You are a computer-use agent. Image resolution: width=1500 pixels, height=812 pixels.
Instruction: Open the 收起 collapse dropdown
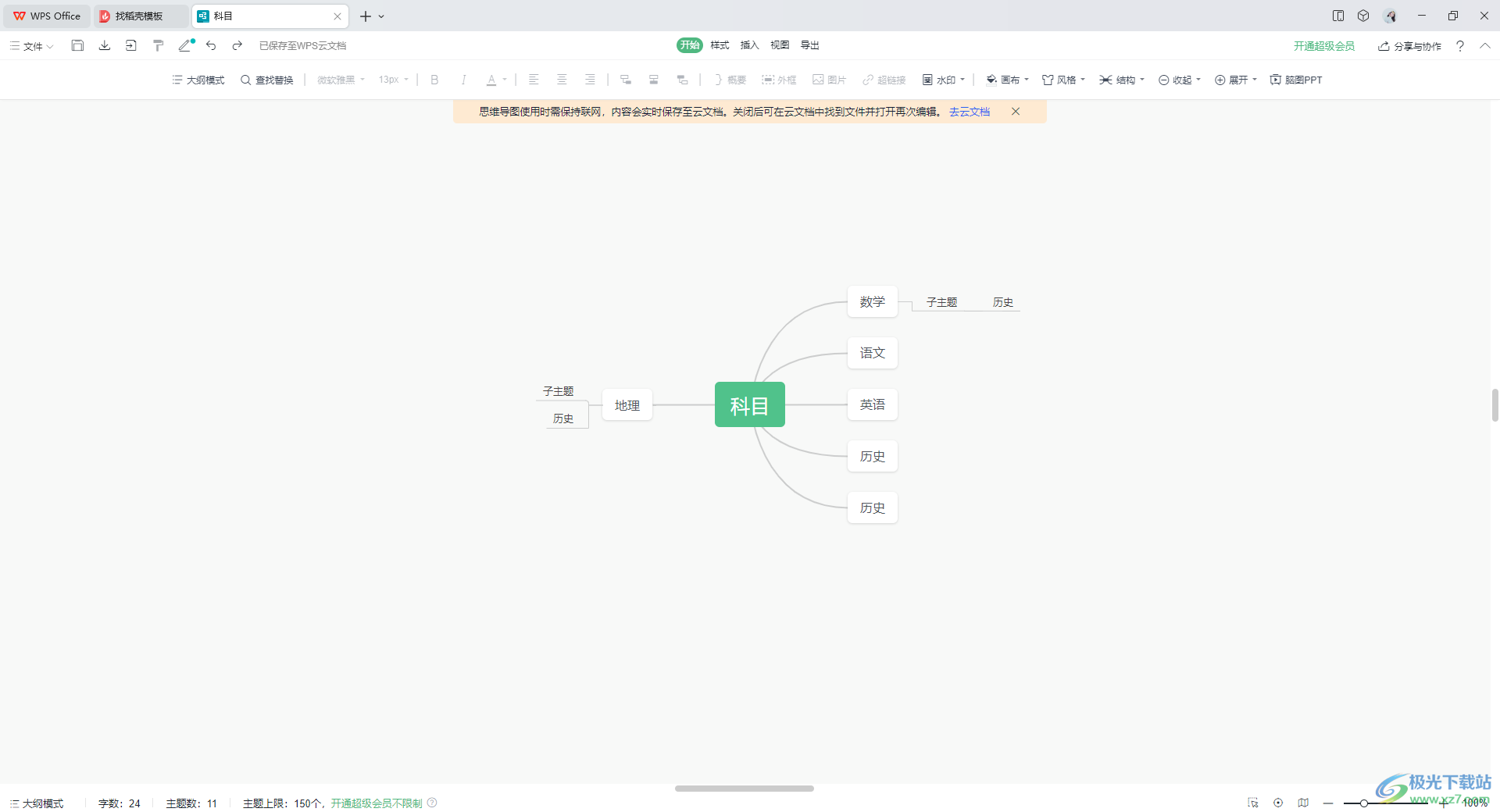[1180, 80]
